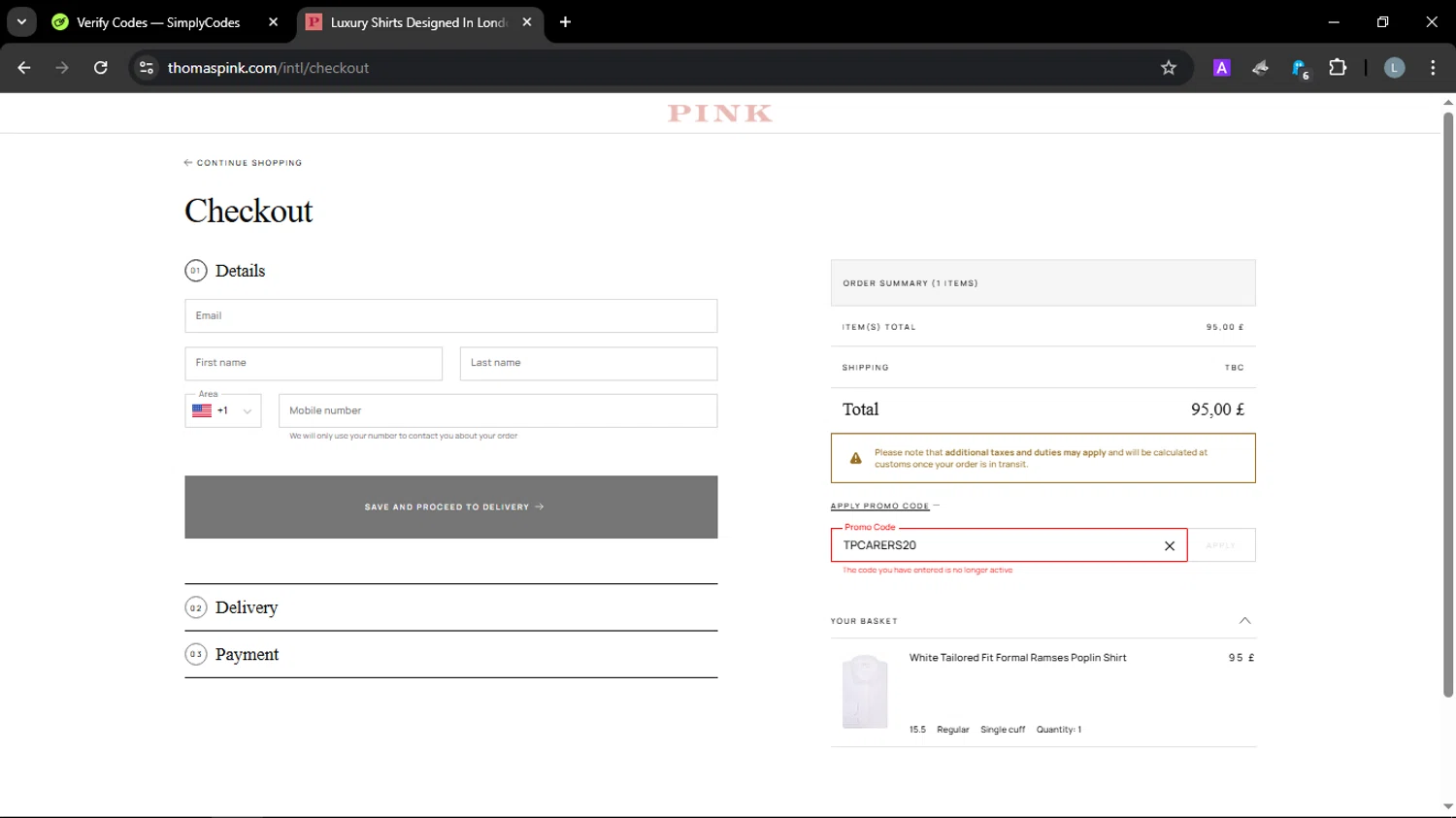
Task: Click the browser forward arrow
Action: point(62,68)
